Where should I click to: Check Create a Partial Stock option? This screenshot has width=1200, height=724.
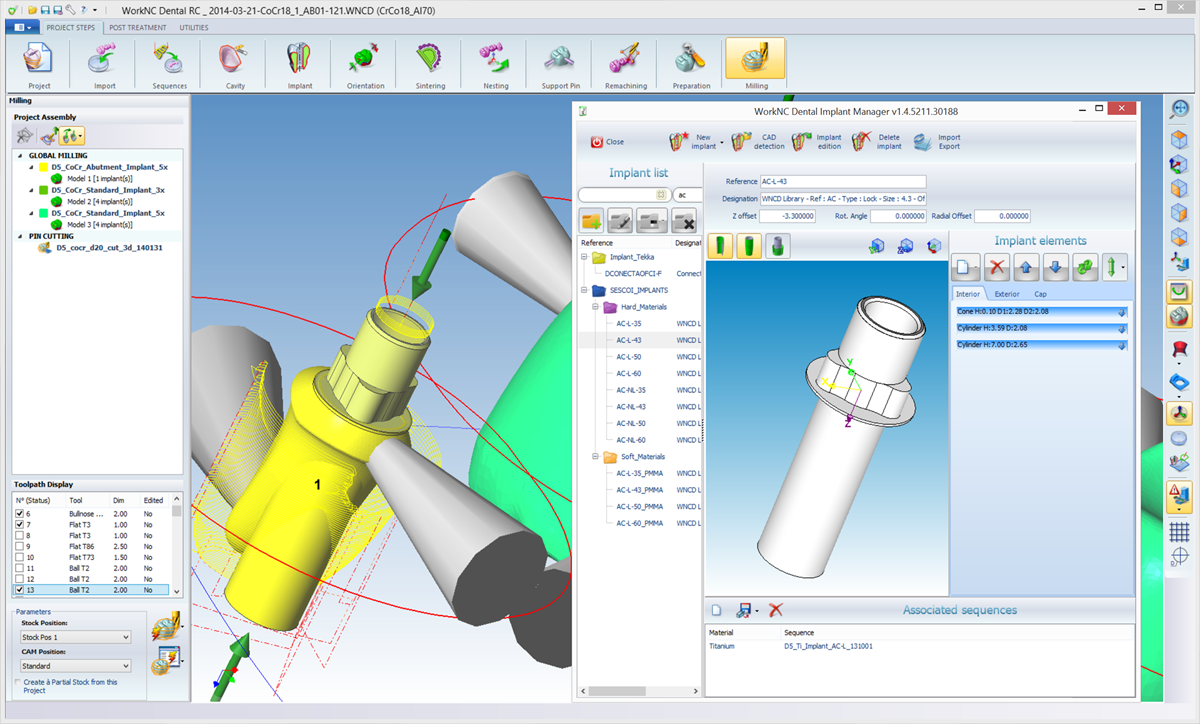point(17,682)
